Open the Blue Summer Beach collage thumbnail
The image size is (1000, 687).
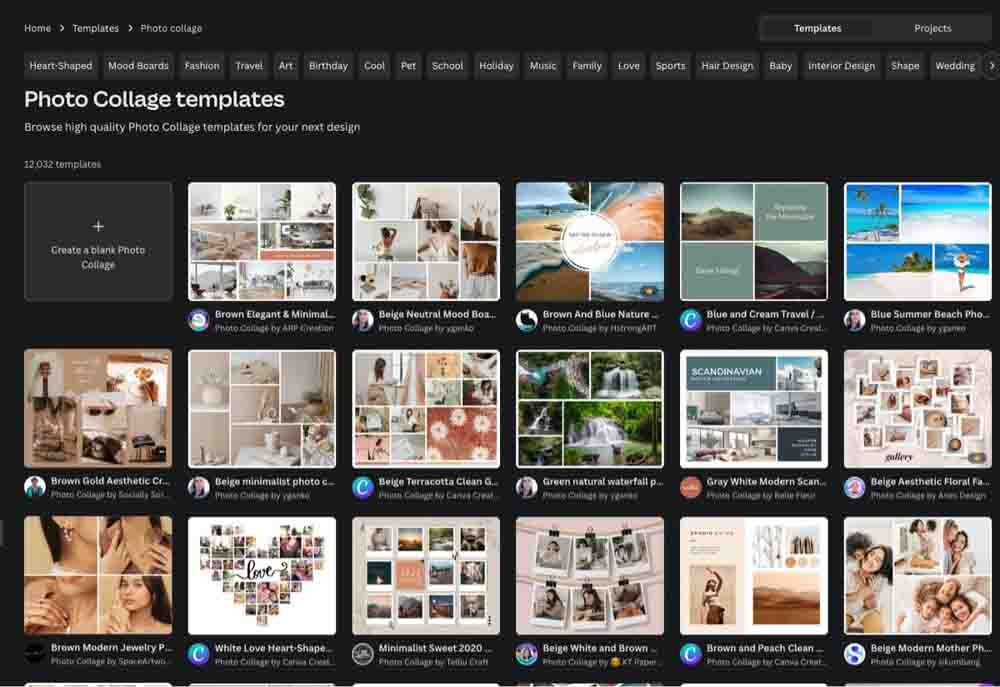point(917,241)
